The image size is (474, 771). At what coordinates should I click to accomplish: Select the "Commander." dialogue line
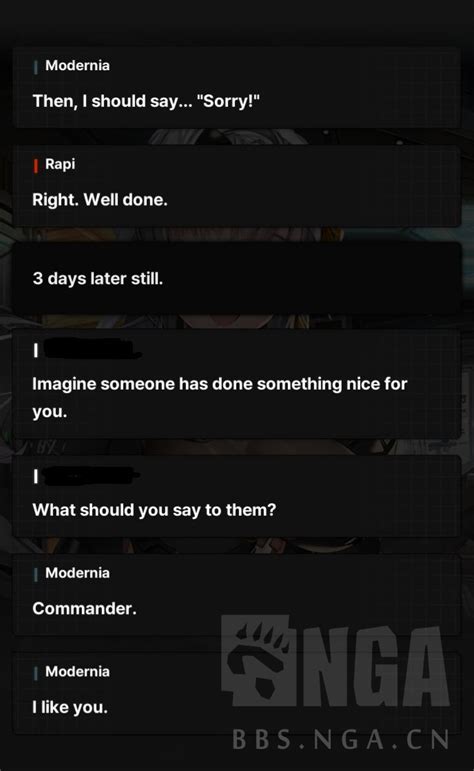click(85, 609)
